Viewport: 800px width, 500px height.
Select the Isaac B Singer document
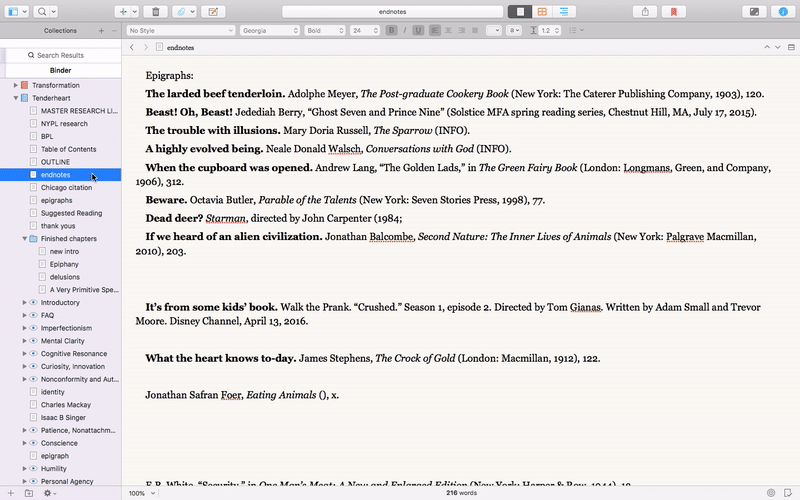coord(61,417)
